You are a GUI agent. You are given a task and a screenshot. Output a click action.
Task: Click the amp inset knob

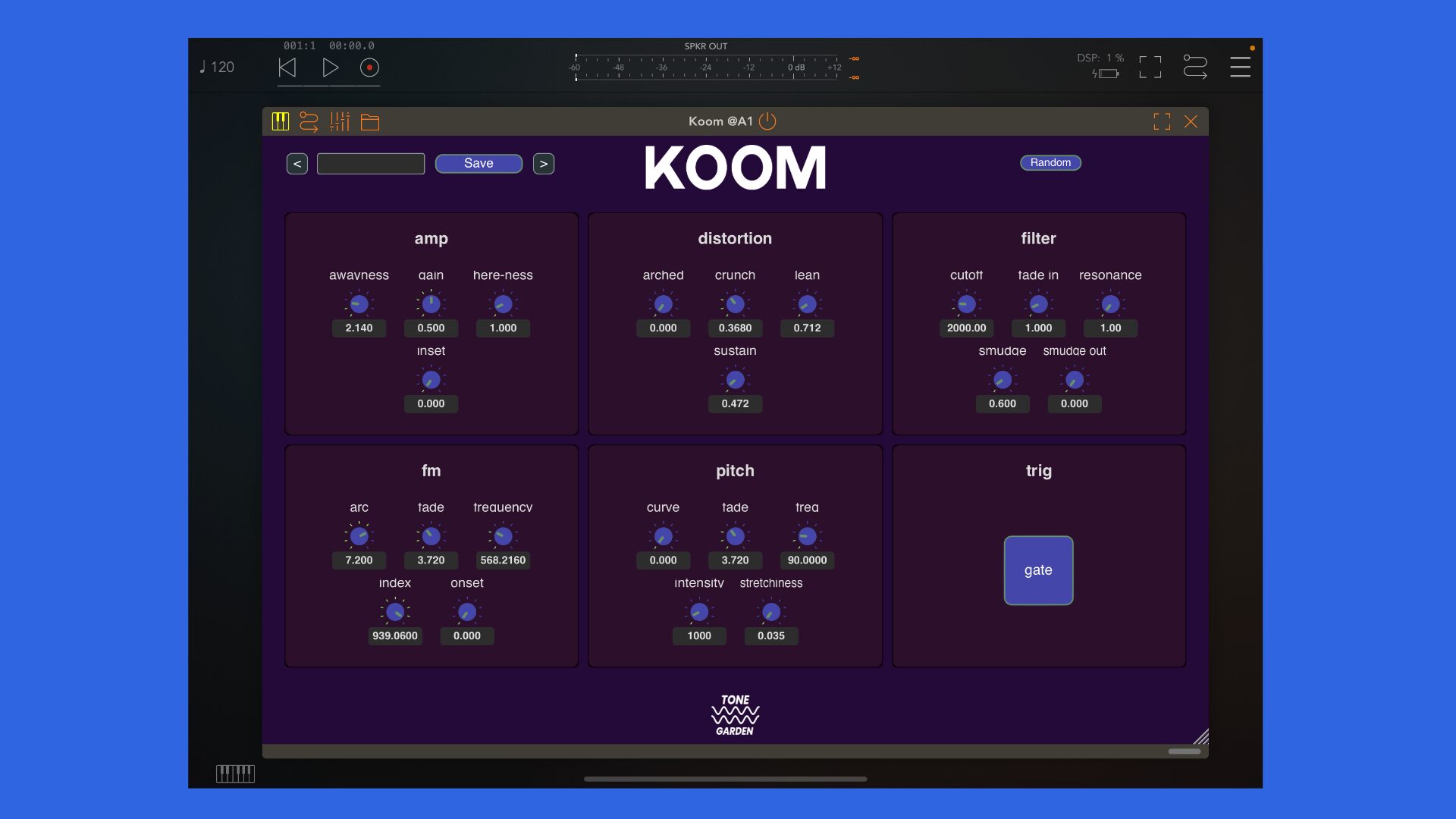coord(431,380)
